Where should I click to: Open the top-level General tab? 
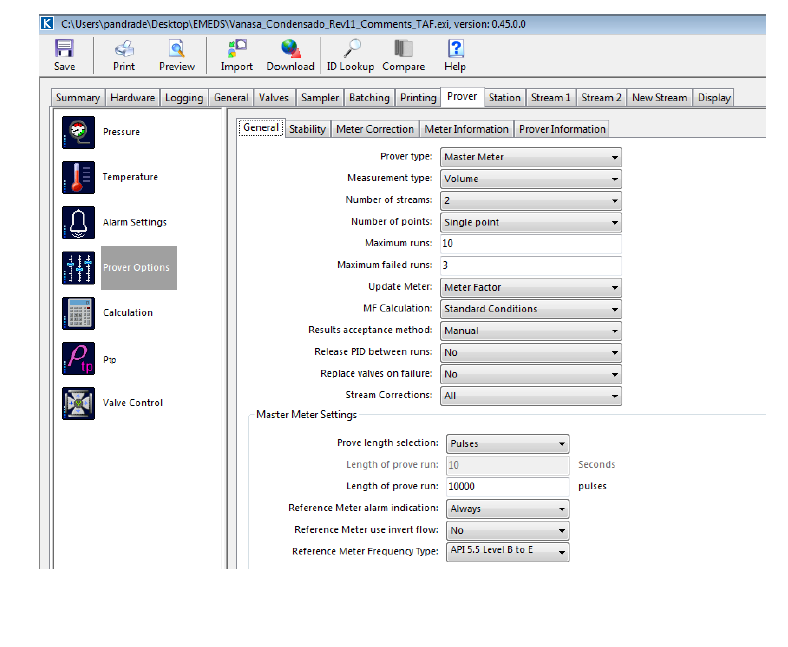click(231, 98)
